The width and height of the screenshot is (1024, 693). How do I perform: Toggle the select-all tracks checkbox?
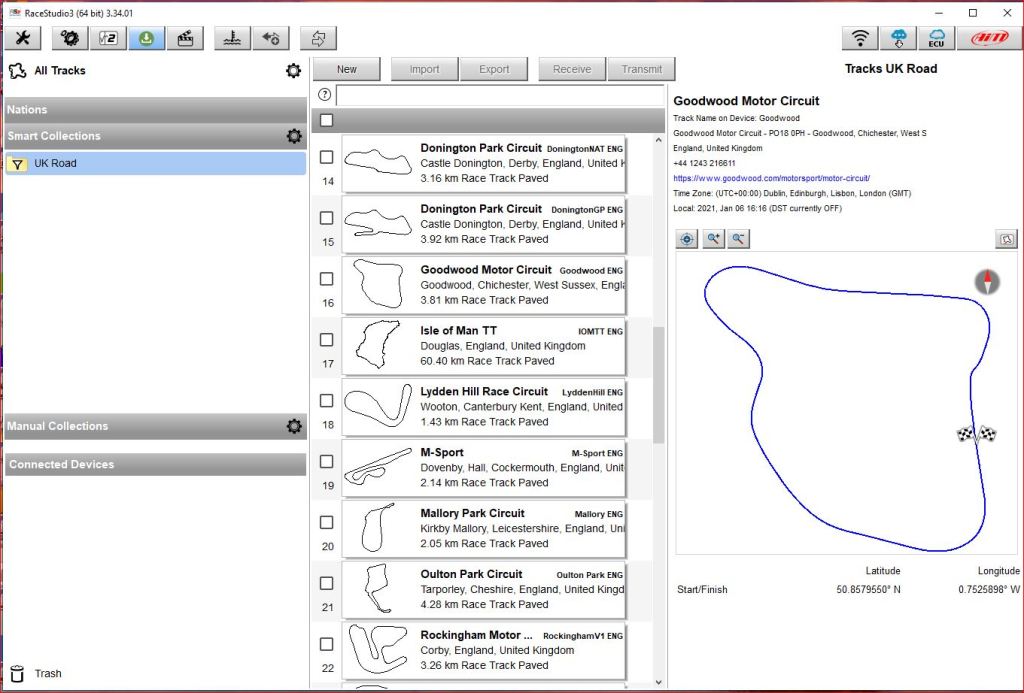click(x=327, y=121)
